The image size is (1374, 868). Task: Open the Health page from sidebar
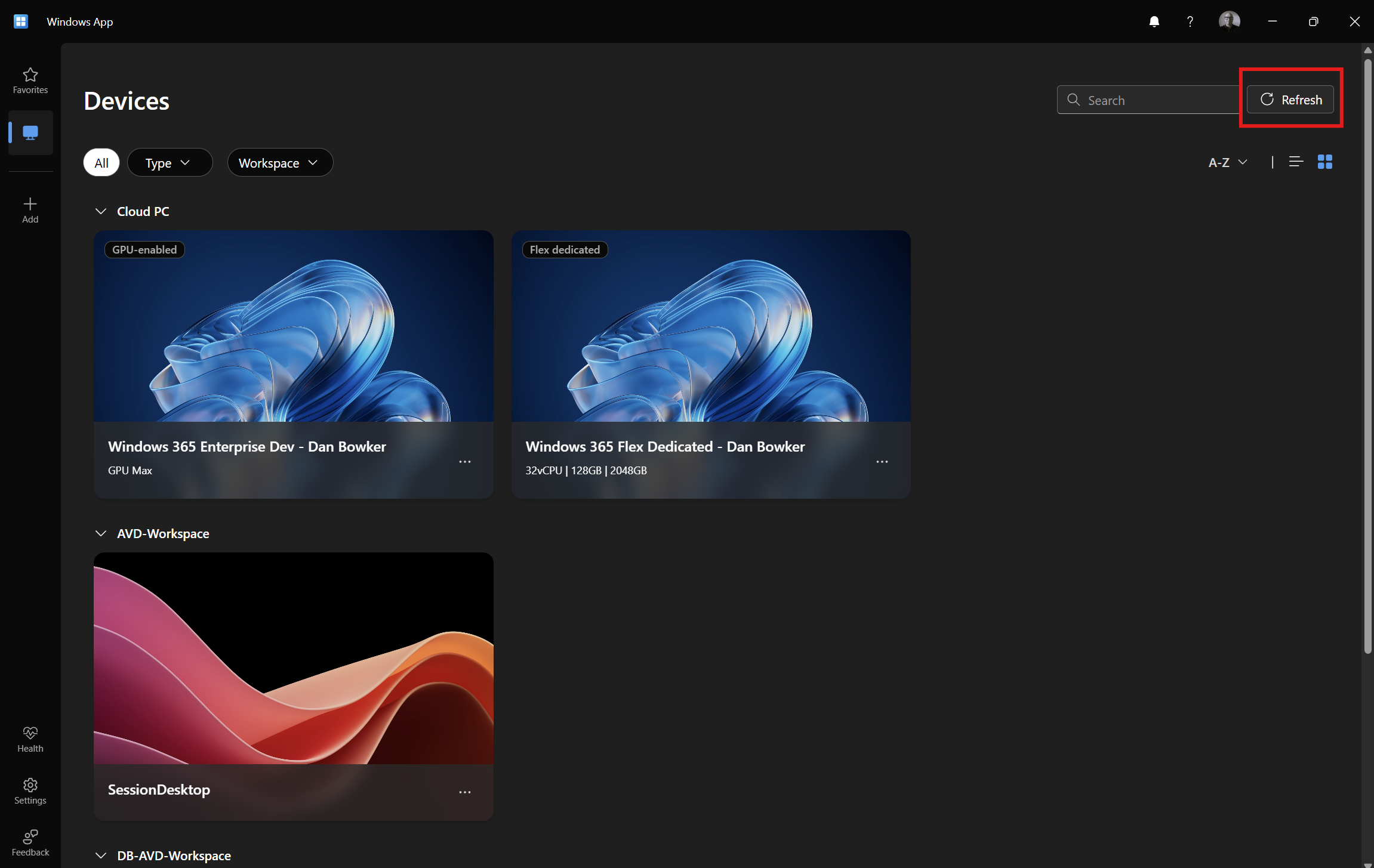(x=30, y=740)
